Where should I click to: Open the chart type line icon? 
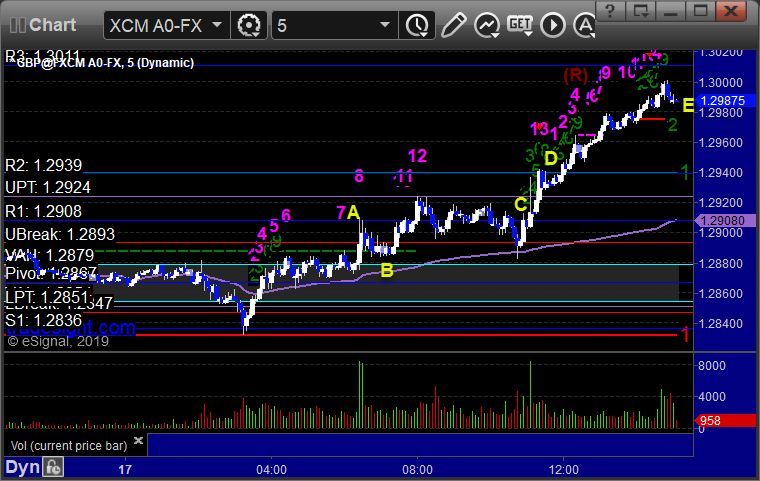pos(487,25)
